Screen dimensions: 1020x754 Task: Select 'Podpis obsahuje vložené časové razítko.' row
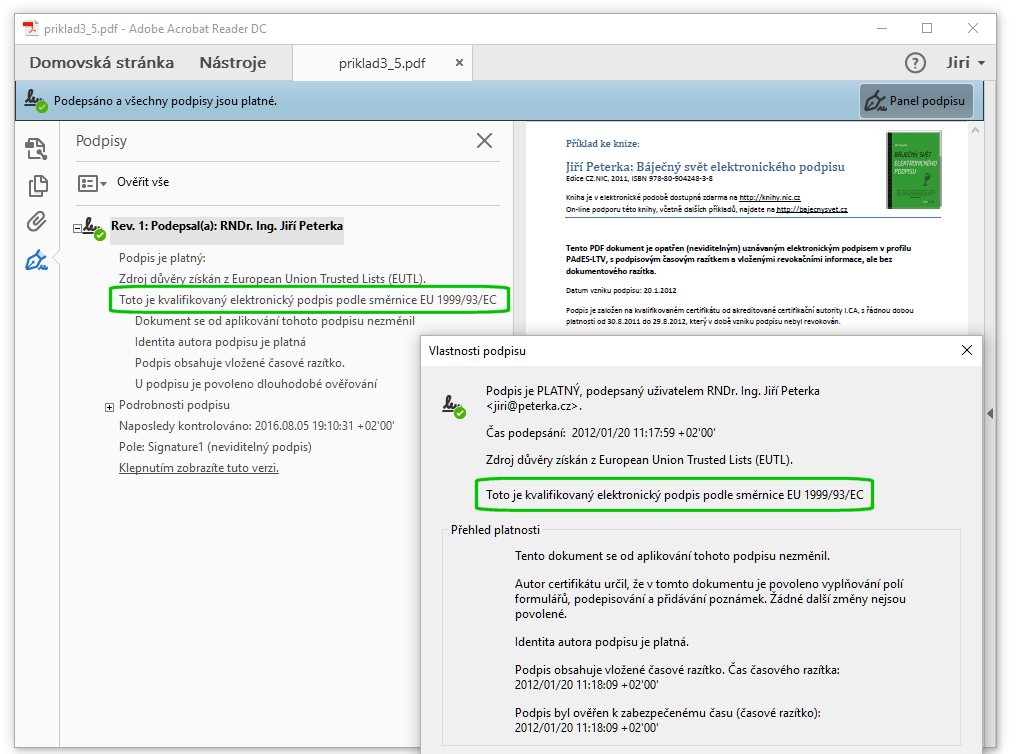click(239, 363)
